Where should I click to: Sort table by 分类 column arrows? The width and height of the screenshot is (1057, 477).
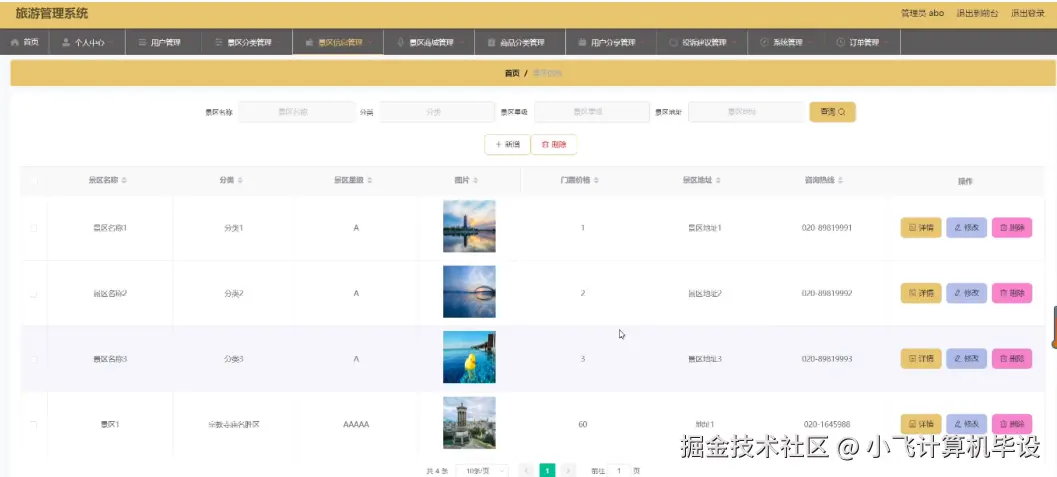point(241,181)
